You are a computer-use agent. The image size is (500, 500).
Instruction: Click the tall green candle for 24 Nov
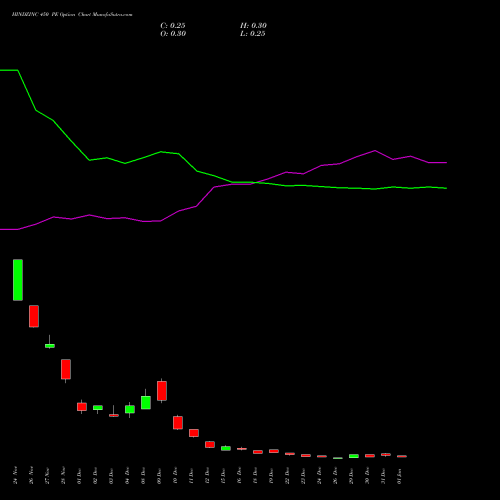coord(18,280)
